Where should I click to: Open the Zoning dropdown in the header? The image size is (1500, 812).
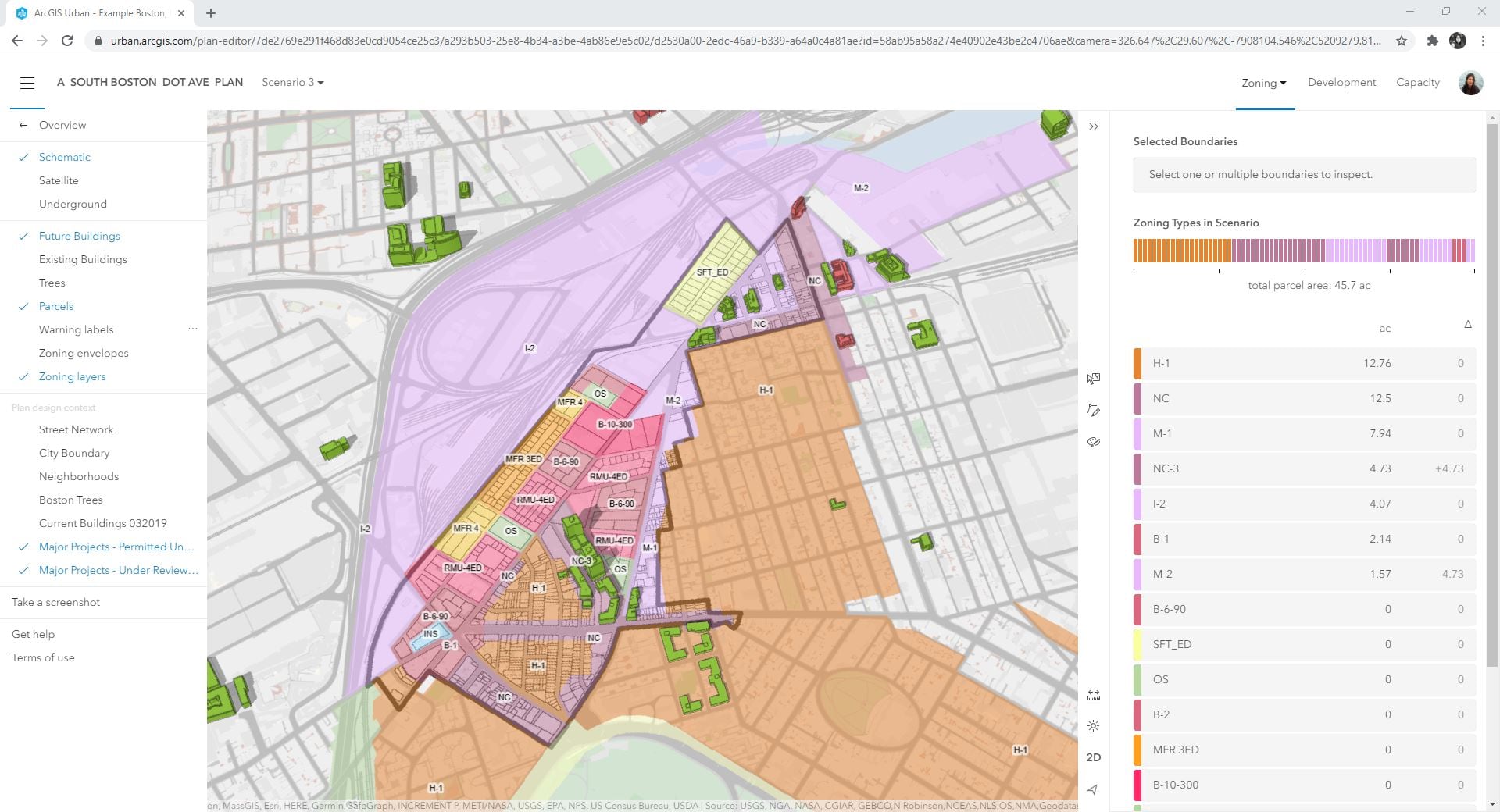tap(1262, 83)
